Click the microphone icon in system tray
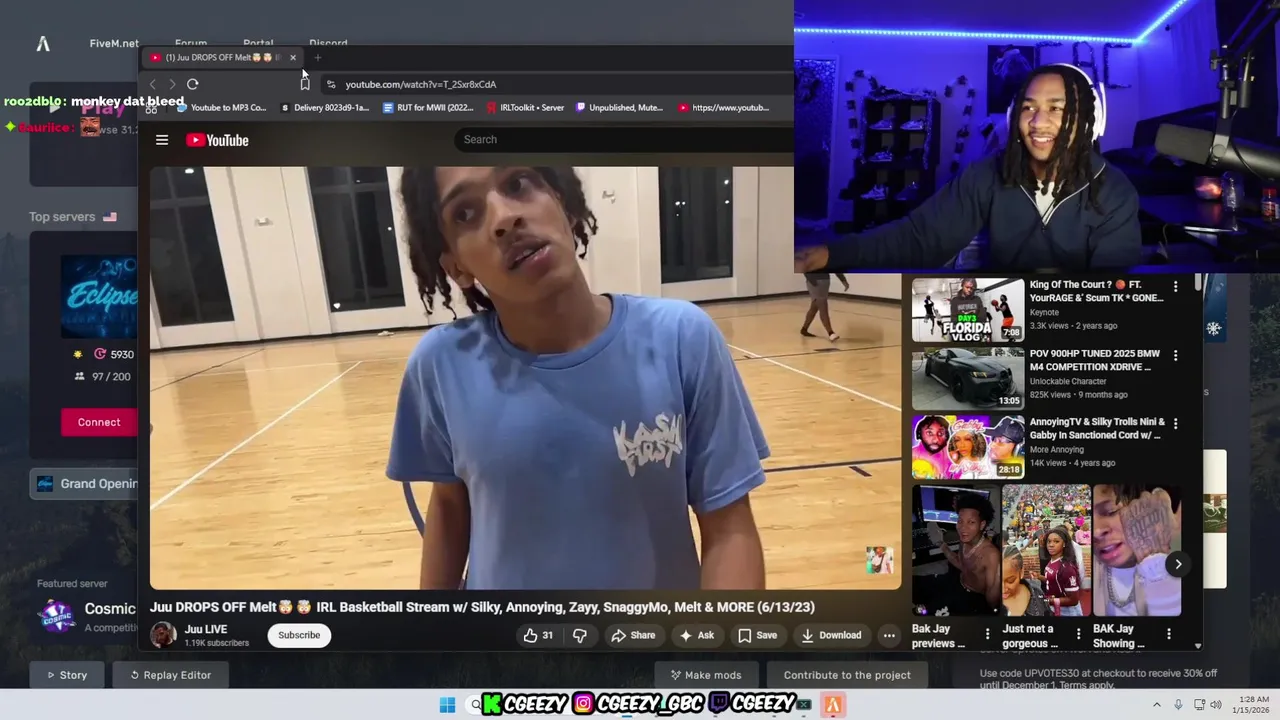The width and height of the screenshot is (1280, 720). pyautogui.click(x=1178, y=705)
